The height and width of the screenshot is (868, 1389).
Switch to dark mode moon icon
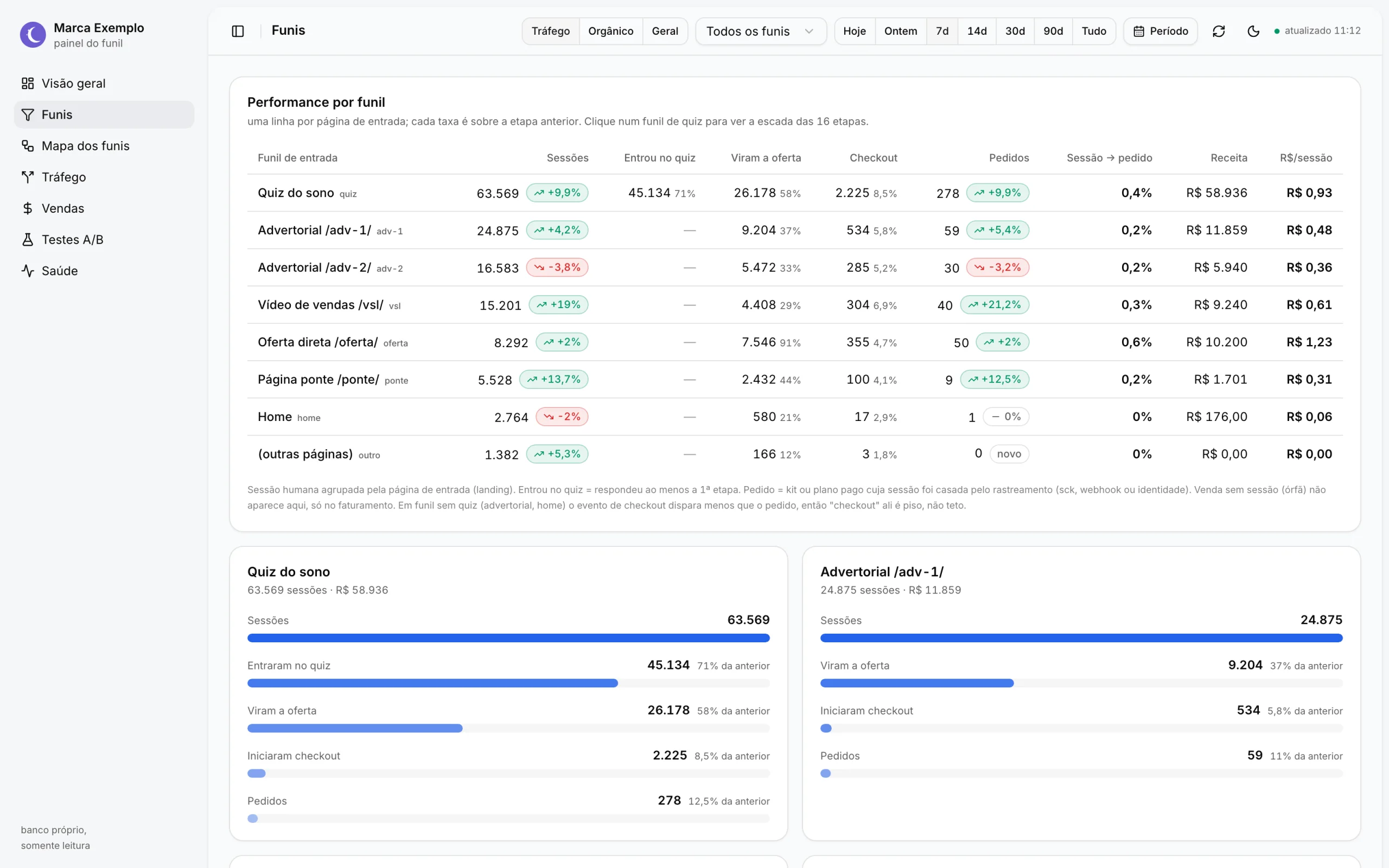(x=1253, y=31)
